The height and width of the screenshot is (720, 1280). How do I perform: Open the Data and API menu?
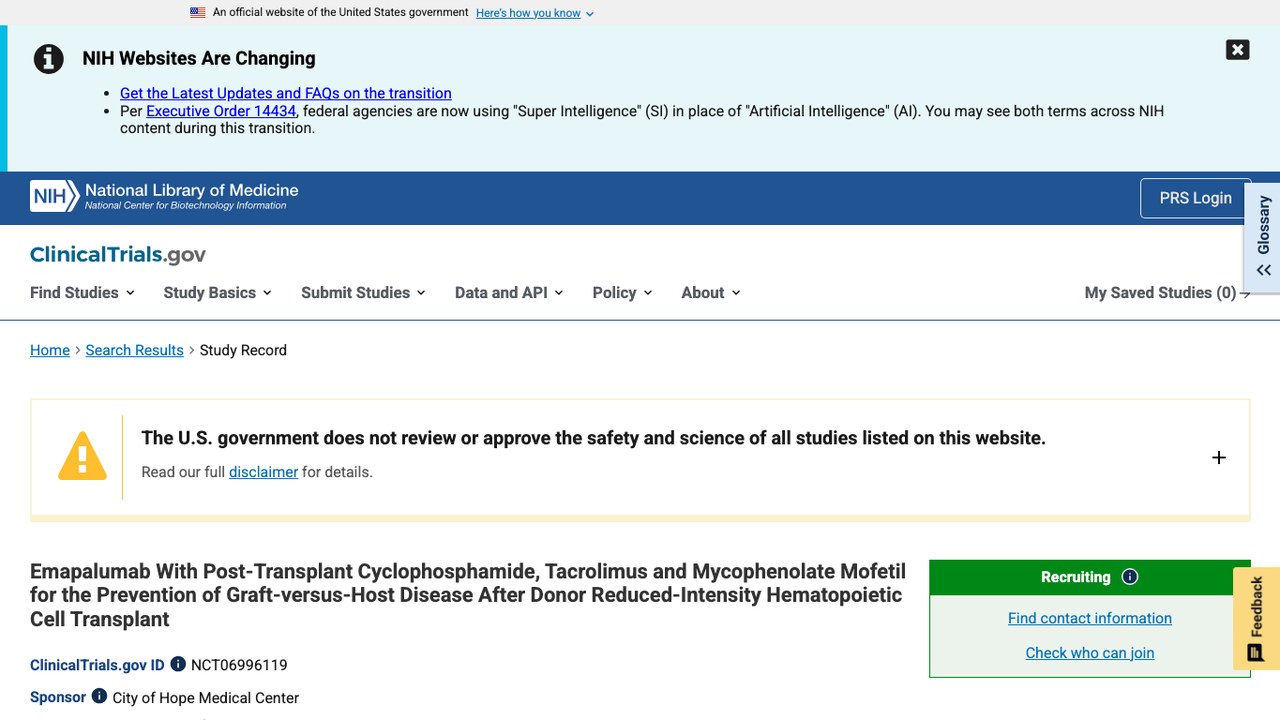509,293
